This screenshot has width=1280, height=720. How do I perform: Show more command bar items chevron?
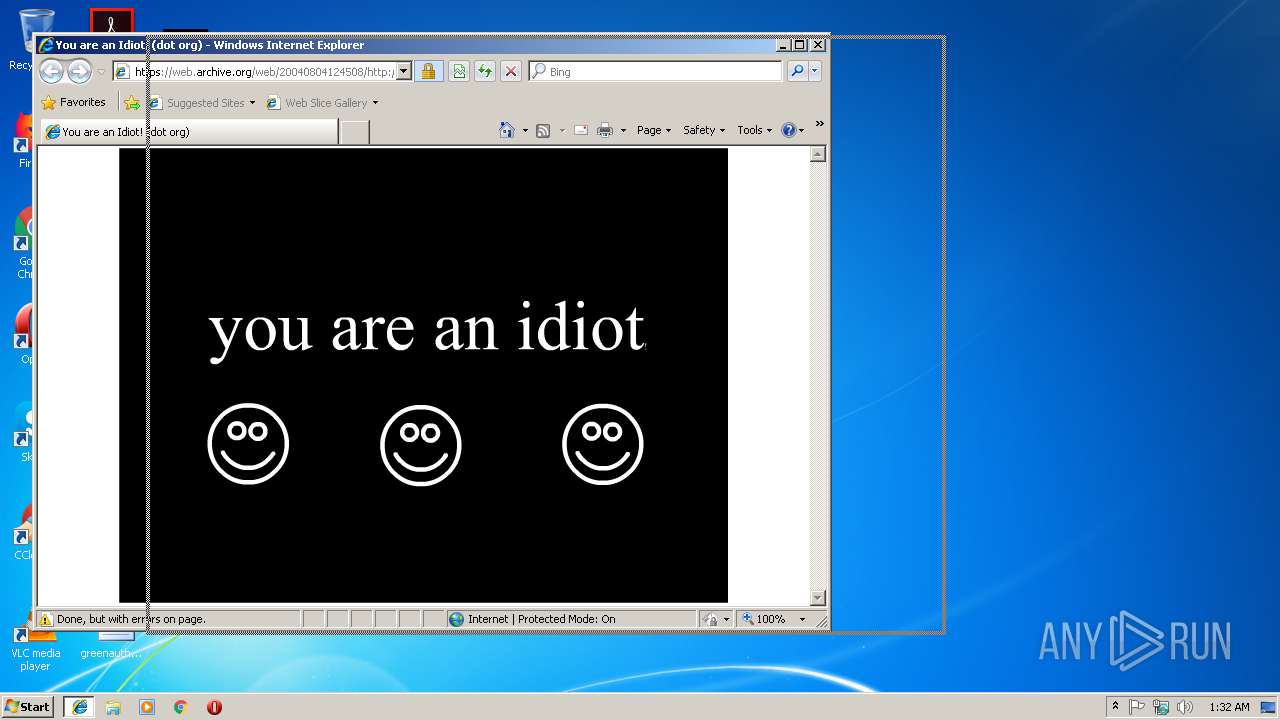819,125
